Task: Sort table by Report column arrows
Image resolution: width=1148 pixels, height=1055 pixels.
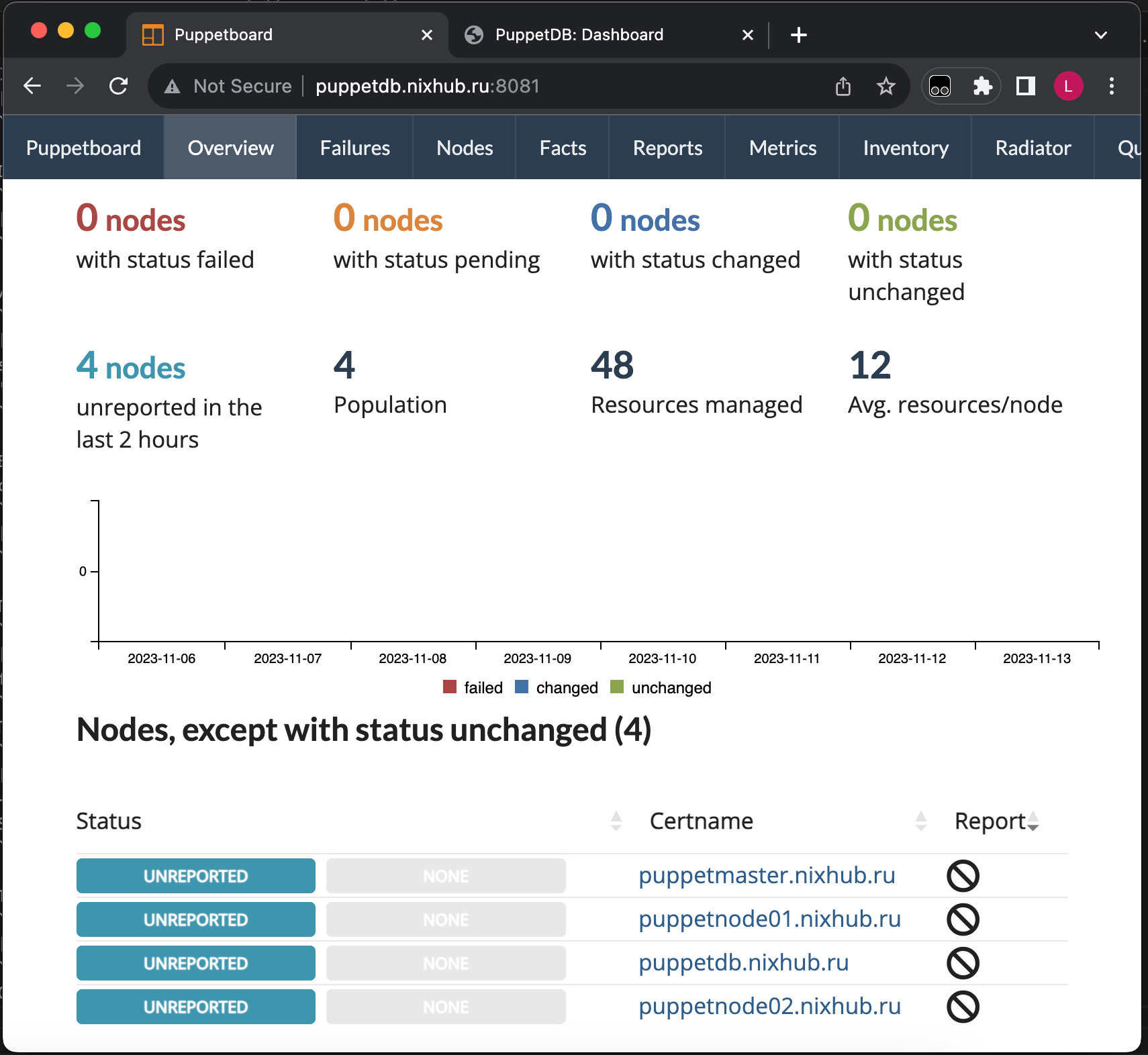Action: point(1033,821)
